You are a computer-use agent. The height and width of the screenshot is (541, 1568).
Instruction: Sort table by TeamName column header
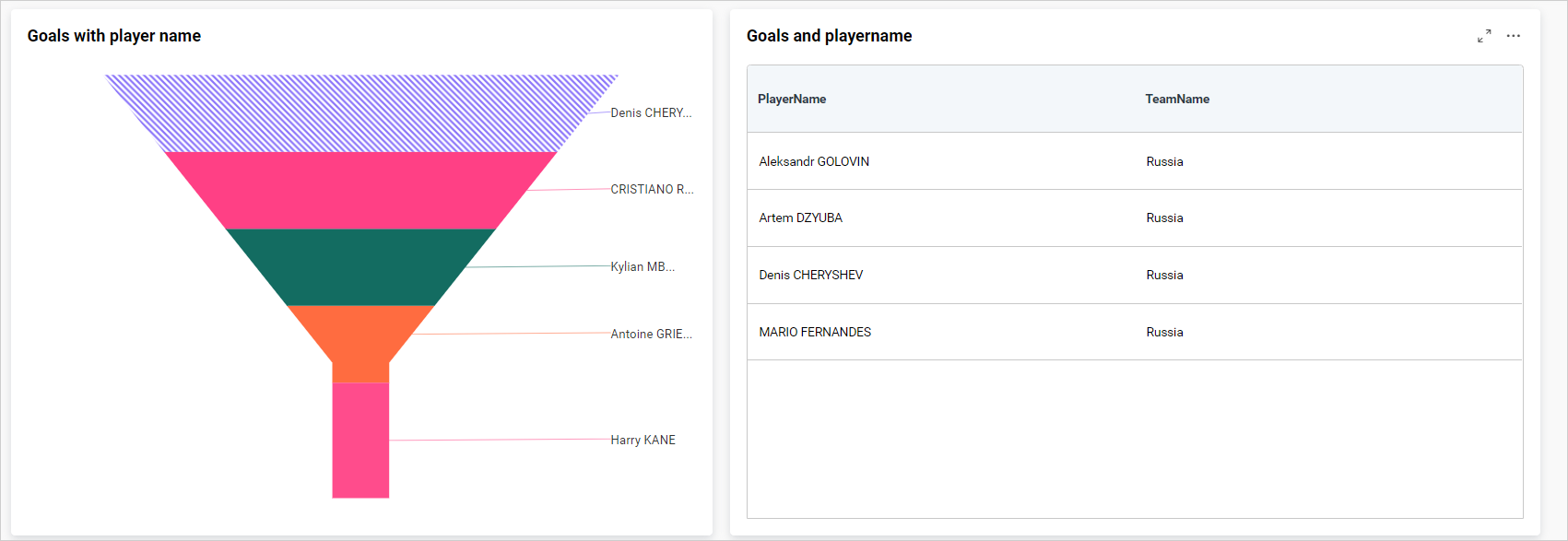click(1177, 99)
